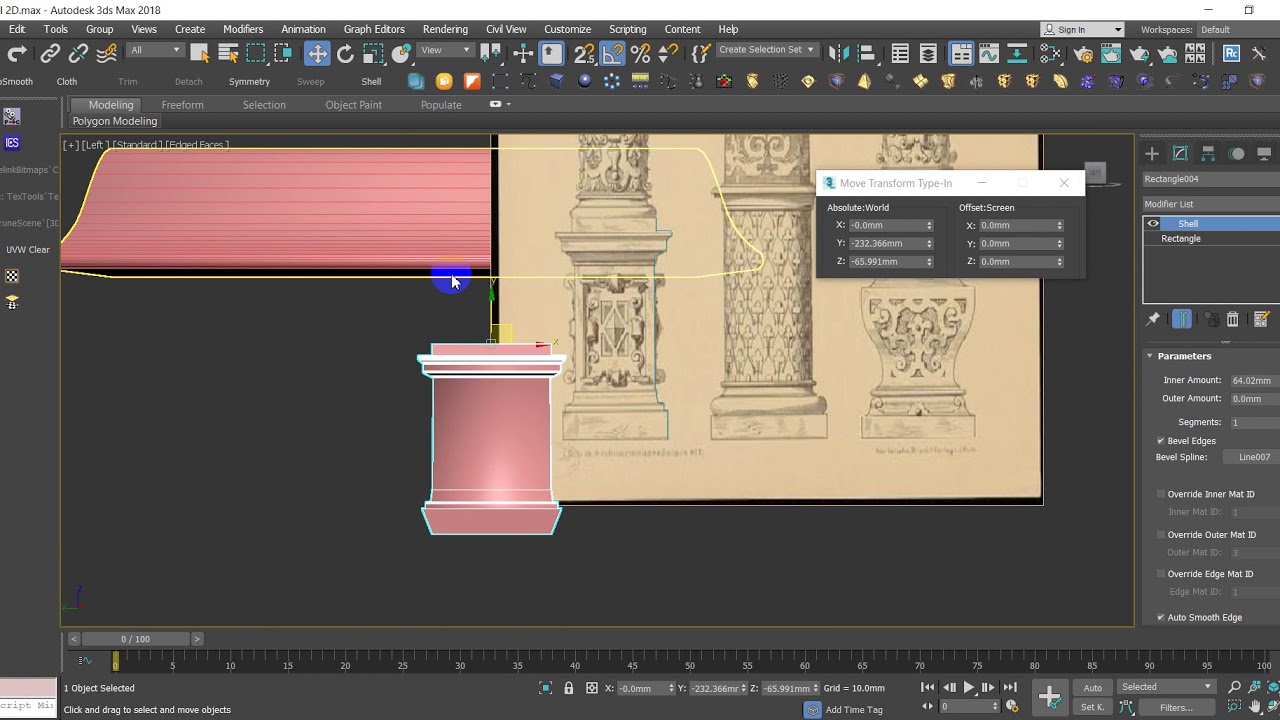Click the Isolate Selection toggle icon
1280x720 pixels.
click(545, 688)
